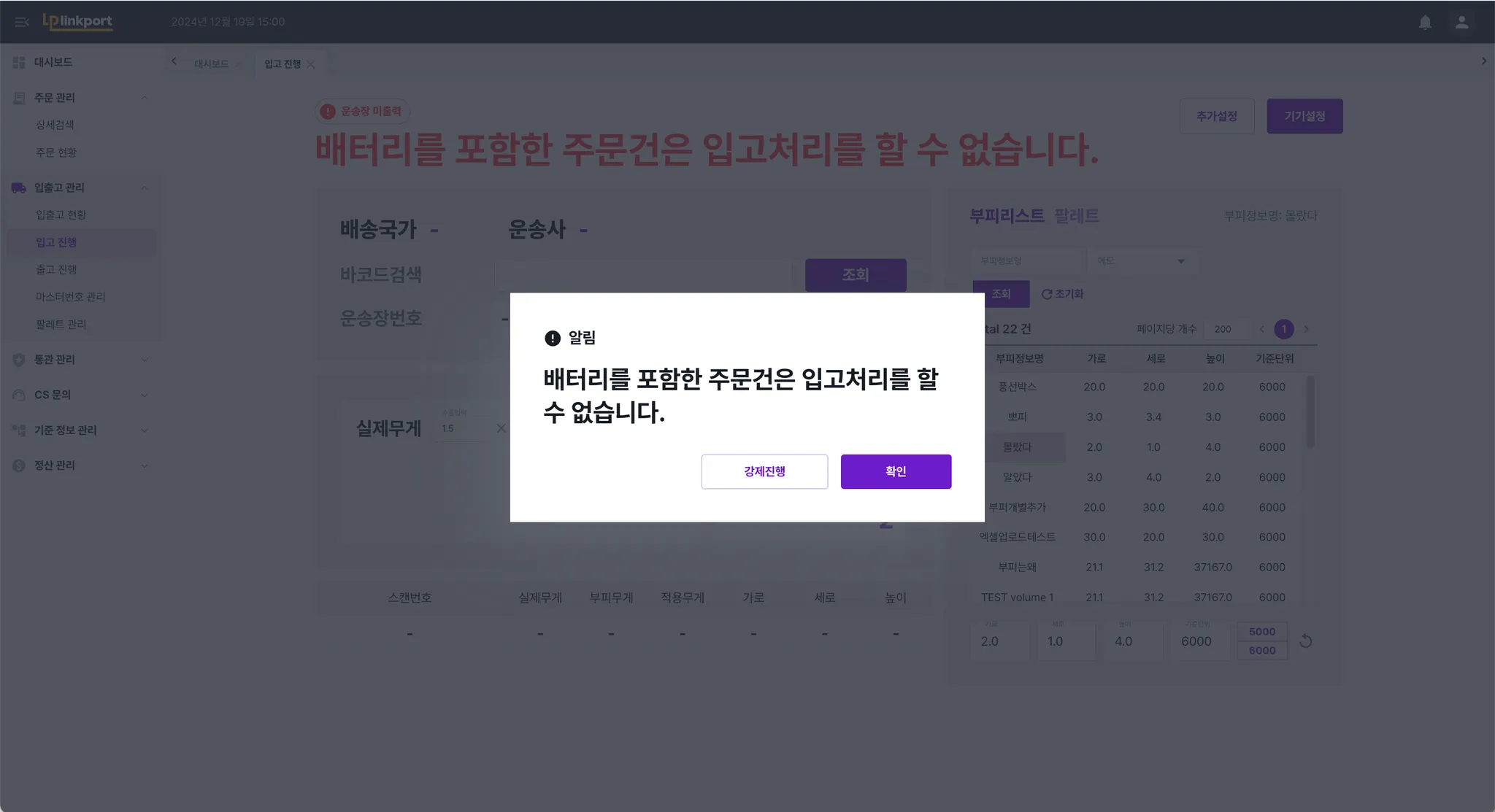Click the 입출고 관리 truck icon
Image resolution: width=1495 pixels, height=812 pixels.
pyautogui.click(x=19, y=188)
